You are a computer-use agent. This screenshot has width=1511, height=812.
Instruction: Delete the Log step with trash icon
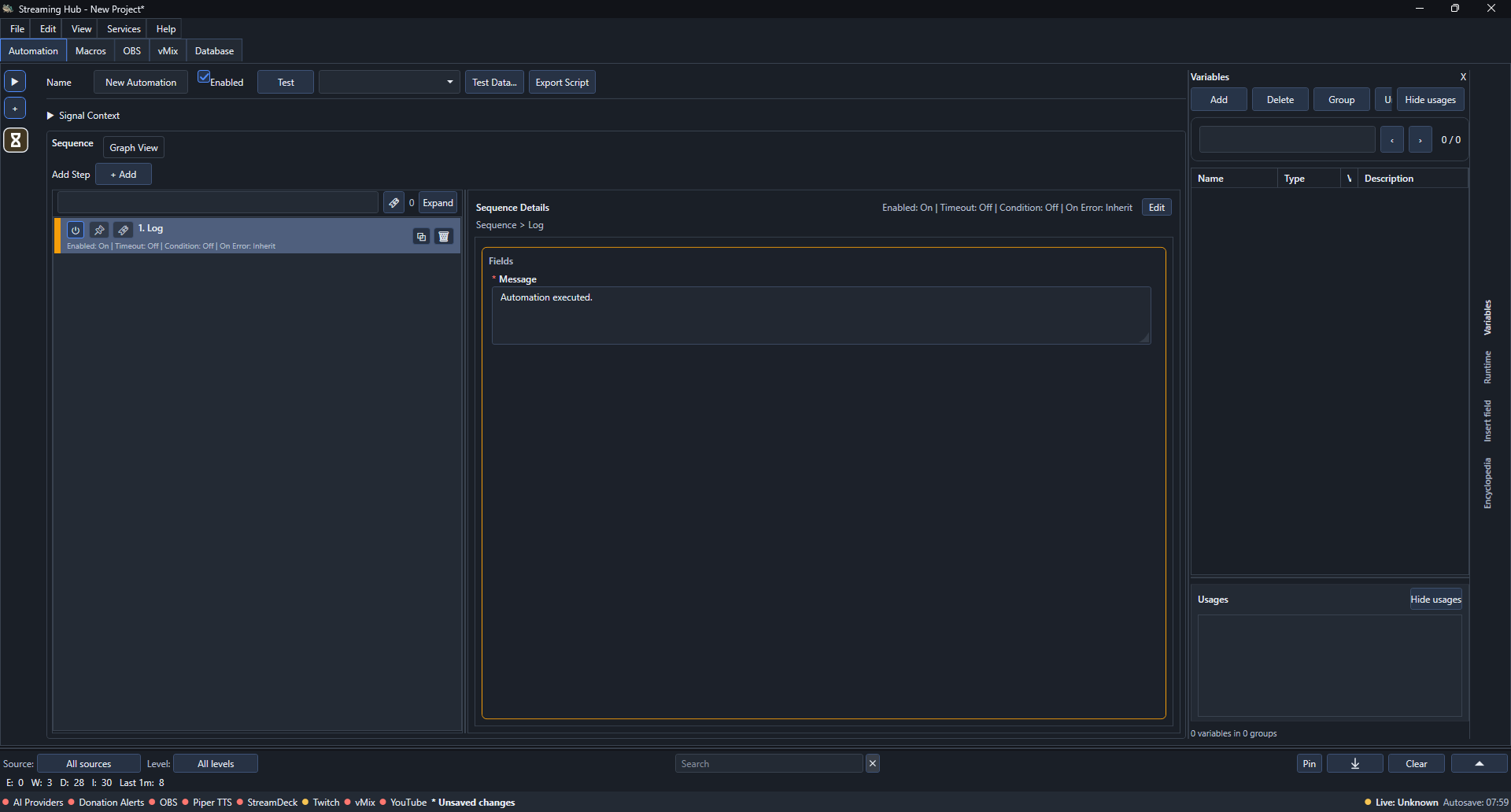tap(444, 236)
